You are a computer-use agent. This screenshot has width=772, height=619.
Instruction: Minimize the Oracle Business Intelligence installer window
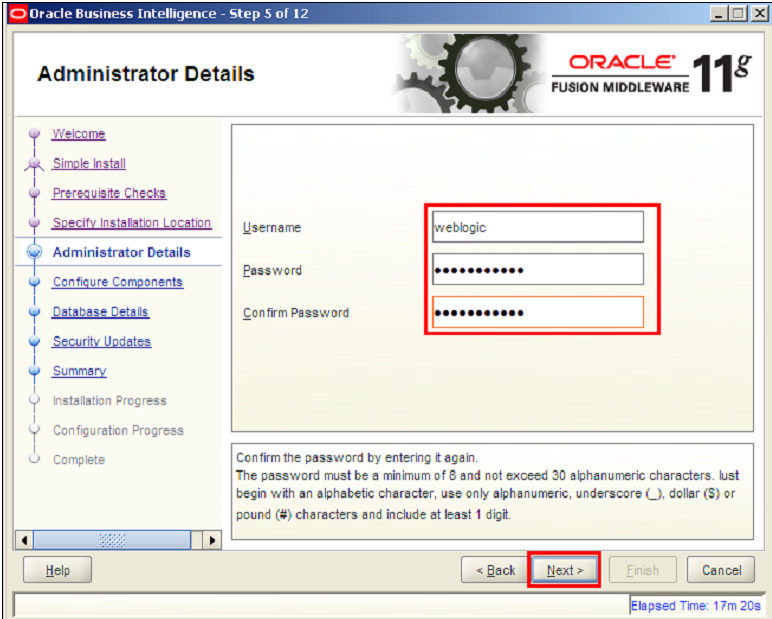[x=719, y=13]
